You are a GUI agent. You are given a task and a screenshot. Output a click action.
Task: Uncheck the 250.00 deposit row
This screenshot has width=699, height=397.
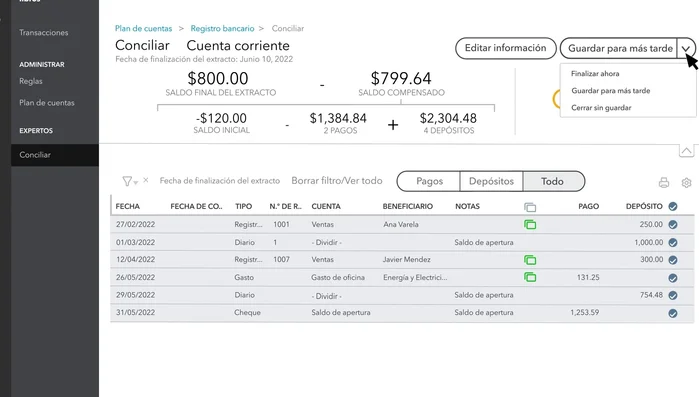point(673,225)
